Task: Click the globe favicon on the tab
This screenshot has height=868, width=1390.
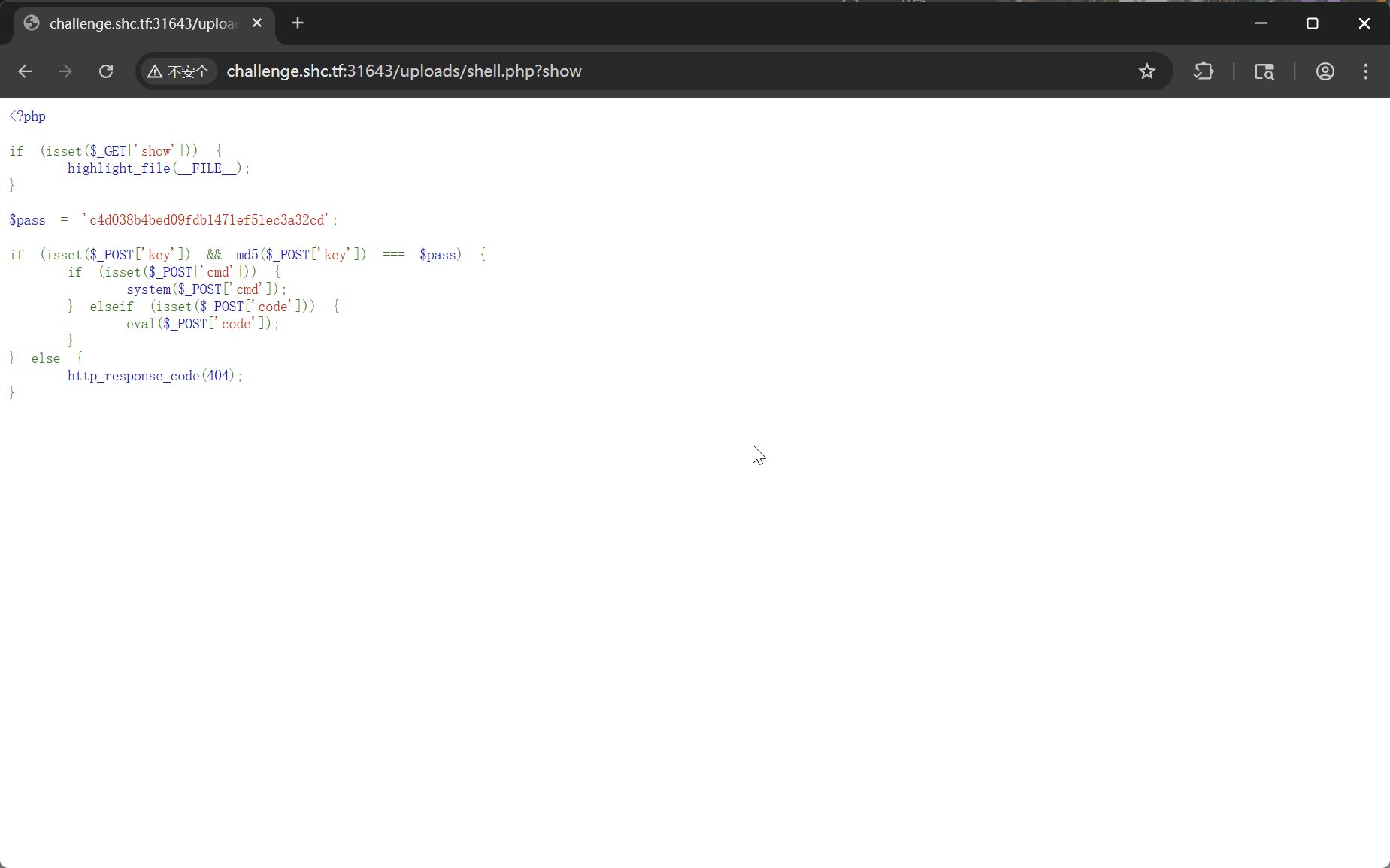Action: coord(31,23)
